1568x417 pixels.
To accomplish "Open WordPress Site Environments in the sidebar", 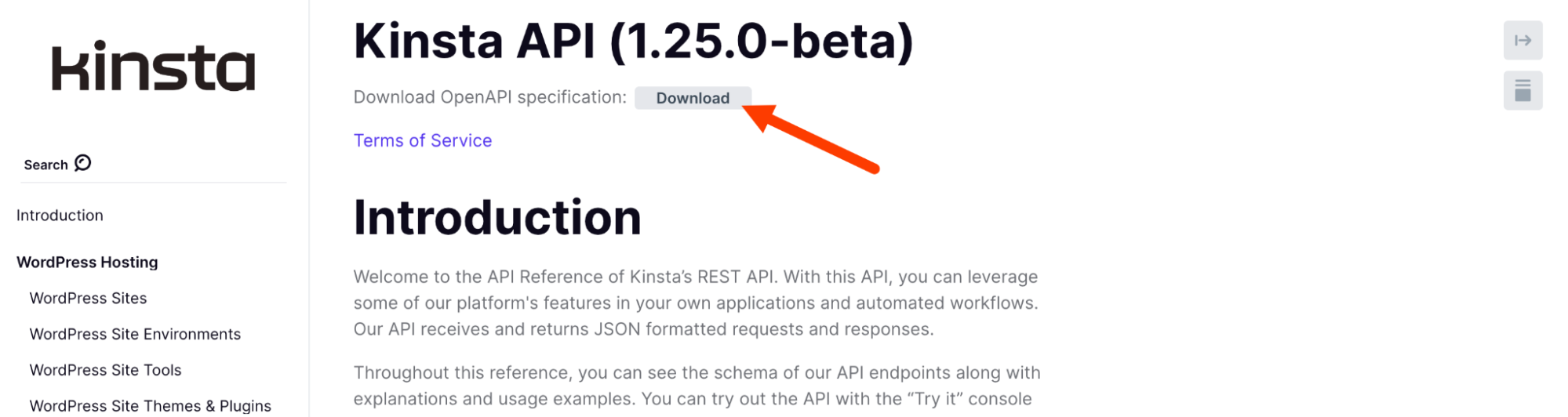I will [135, 335].
